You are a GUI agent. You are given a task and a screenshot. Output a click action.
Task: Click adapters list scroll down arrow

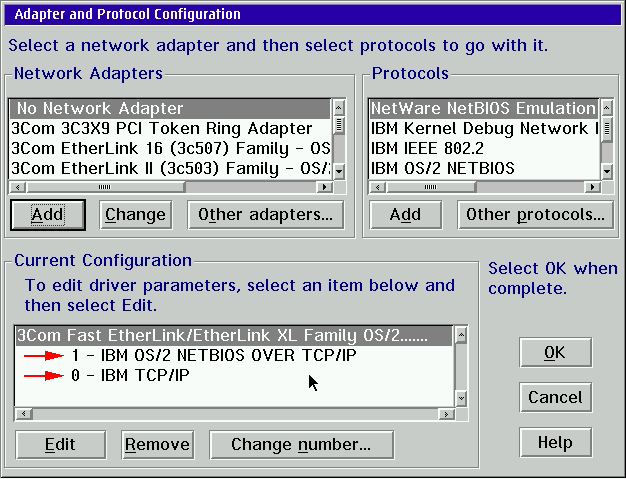pos(339,172)
